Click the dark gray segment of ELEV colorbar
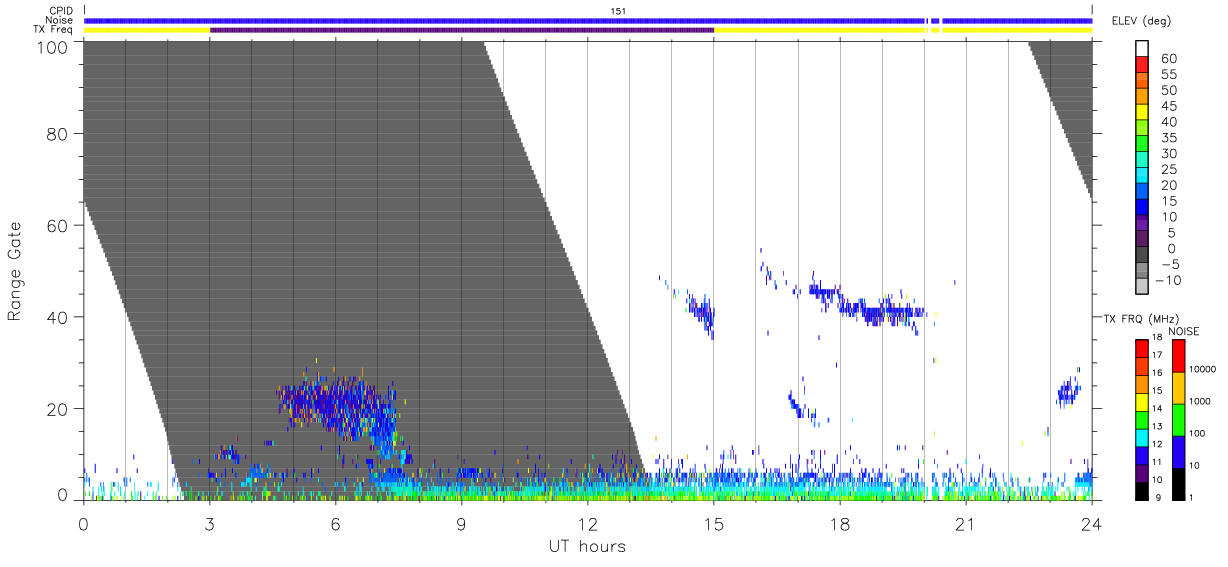The height and width of the screenshot is (567, 1228). [1143, 256]
